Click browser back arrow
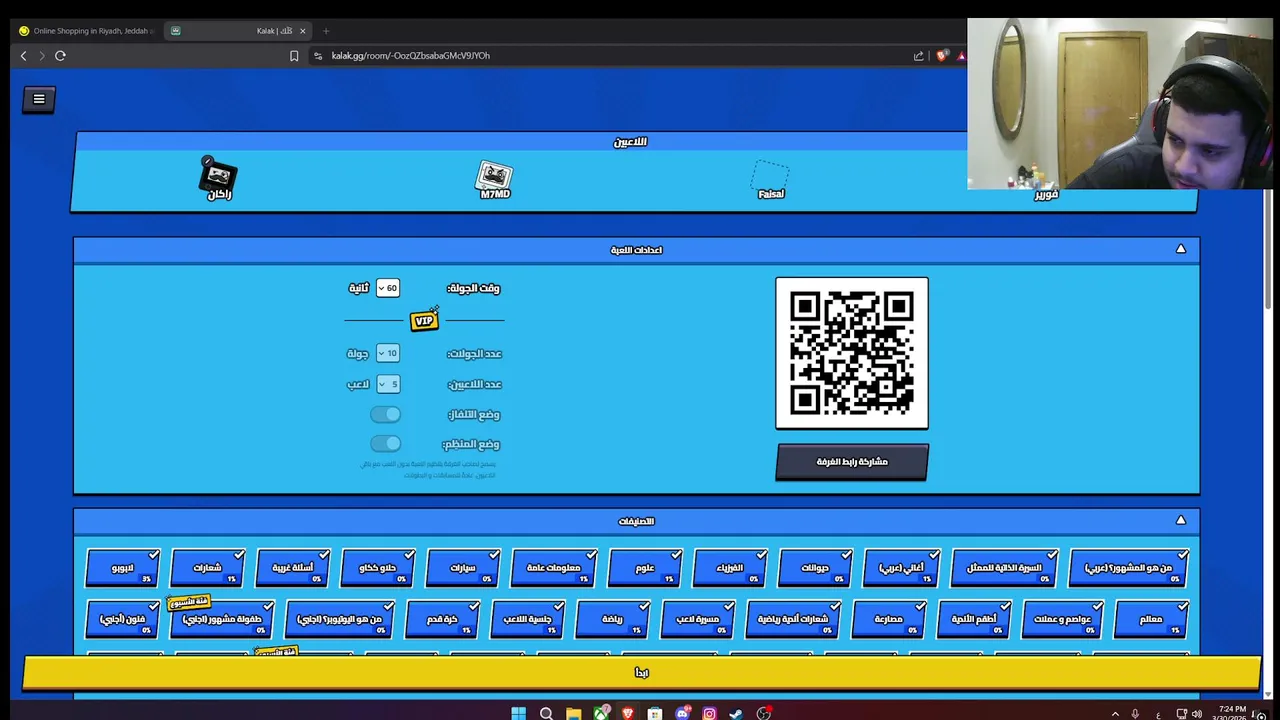The height and width of the screenshot is (720, 1280). (x=24, y=56)
